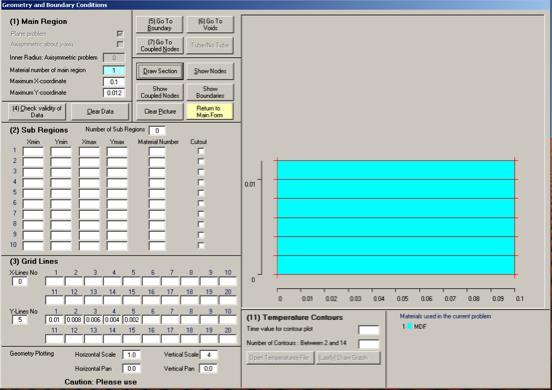The height and width of the screenshot is (390, 552).
Task: Click the Inner Radius Axisymmetric problem field
Action: 114,58
